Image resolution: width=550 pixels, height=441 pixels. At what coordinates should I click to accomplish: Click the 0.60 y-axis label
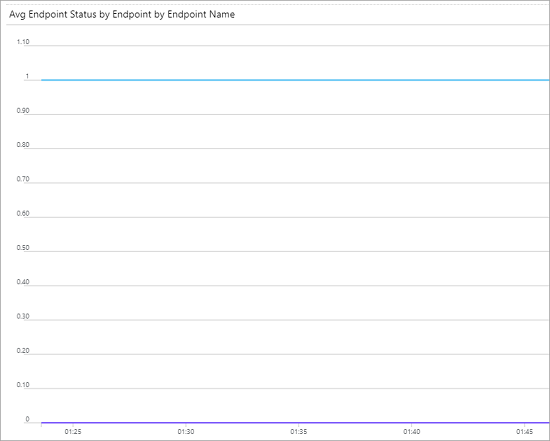(x=23, y=213)
